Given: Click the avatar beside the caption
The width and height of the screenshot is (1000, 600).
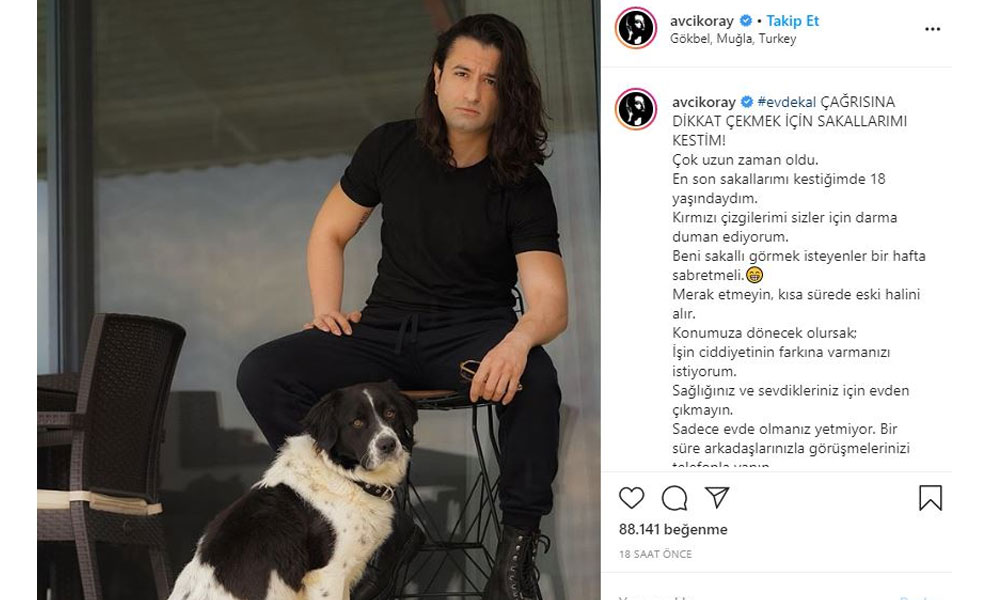Looking at the screenshot, I should 636,109.
